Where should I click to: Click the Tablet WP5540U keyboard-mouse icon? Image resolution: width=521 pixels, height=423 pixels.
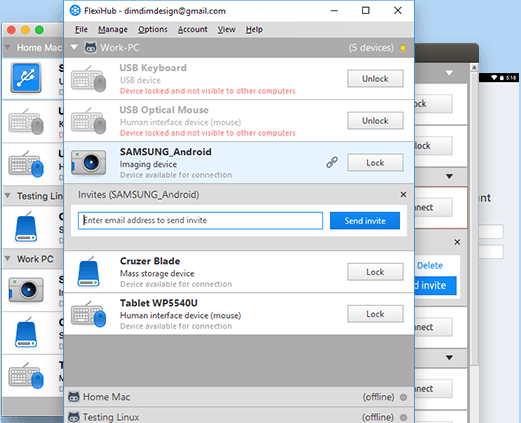tap(88, 314)
